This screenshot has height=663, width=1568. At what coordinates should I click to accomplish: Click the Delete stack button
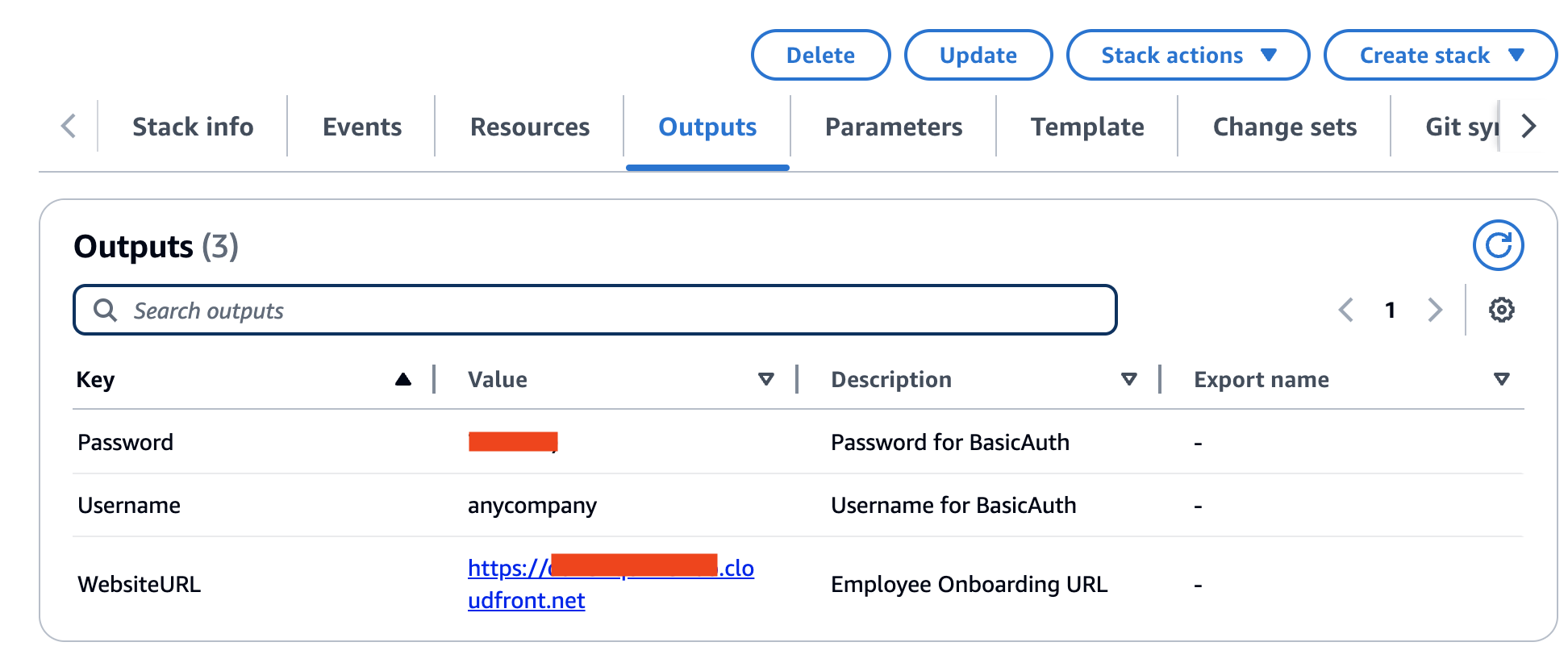(x=820, y=55)
